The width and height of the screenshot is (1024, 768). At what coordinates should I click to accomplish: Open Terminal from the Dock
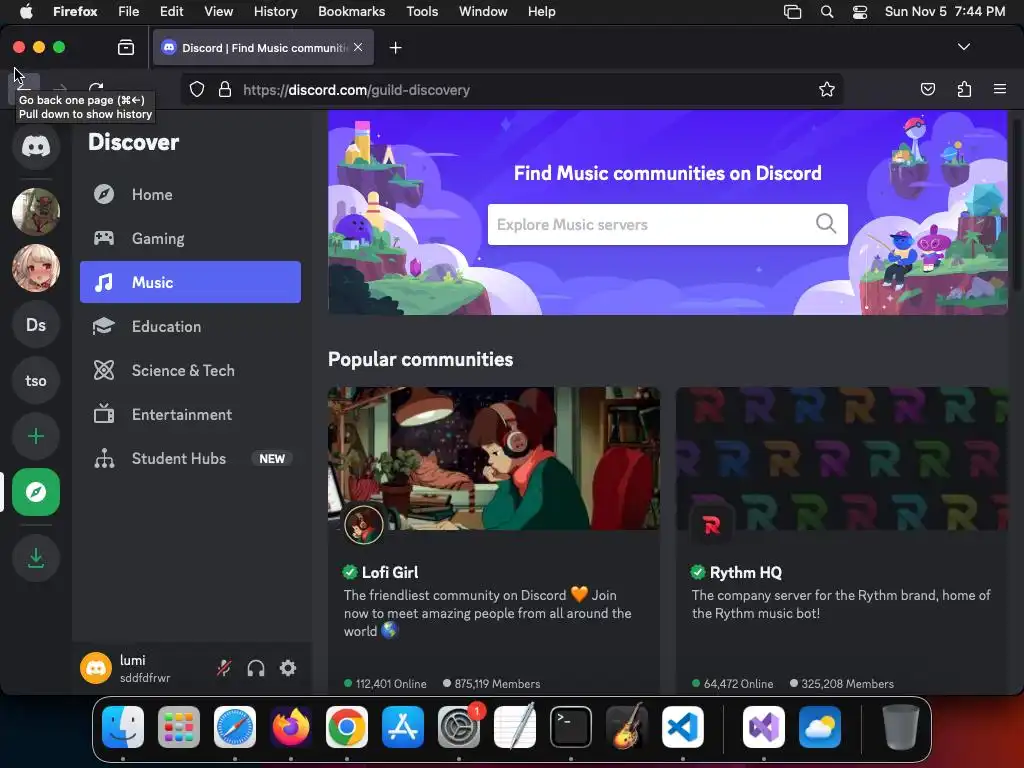point(571,727)
